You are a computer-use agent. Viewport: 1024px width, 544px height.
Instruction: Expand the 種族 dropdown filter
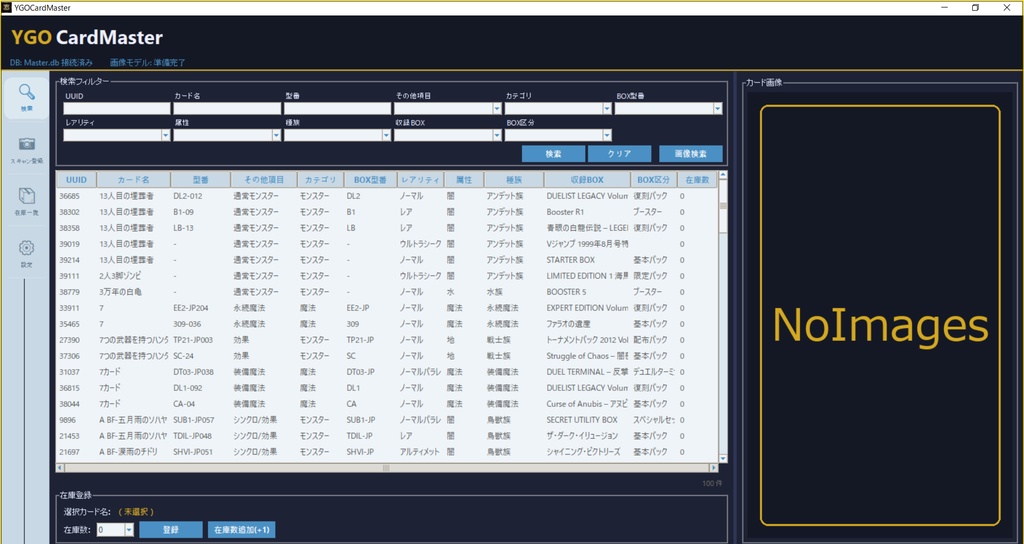[386, 135]
